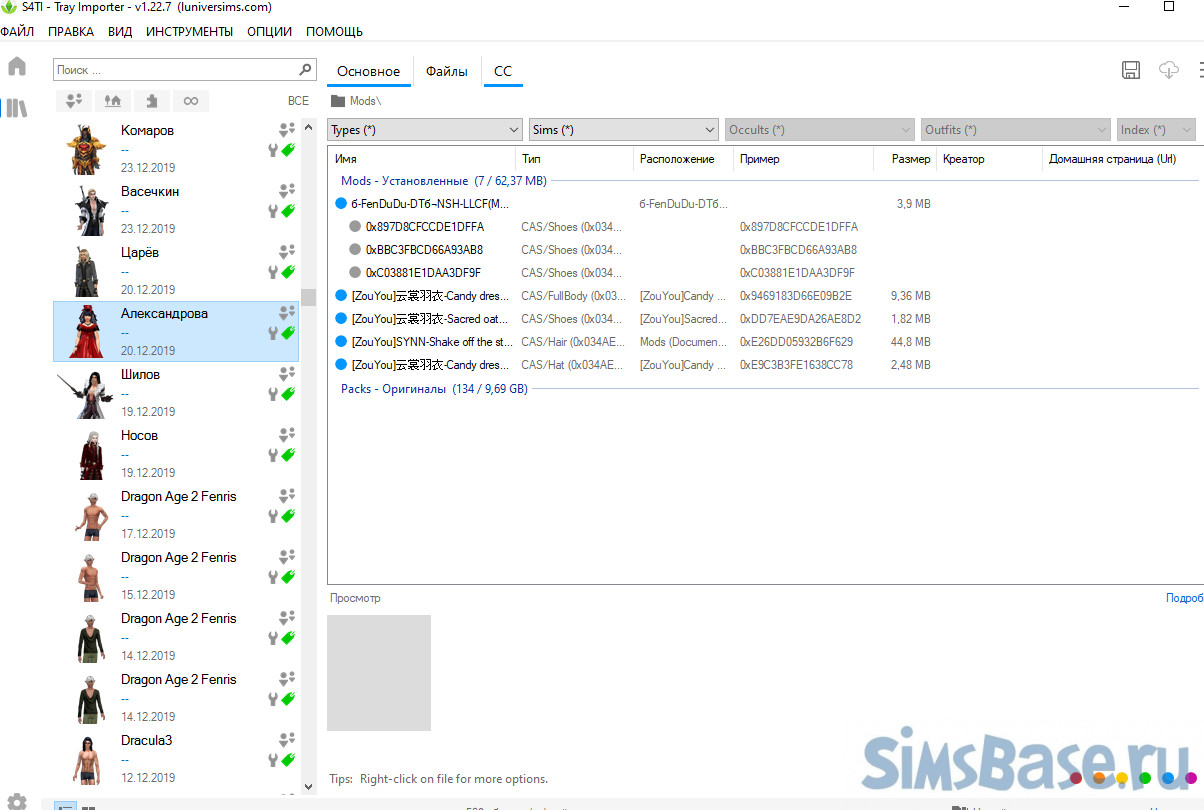Click the green tag icon for Комаров
Viewport: 1204px width, 810px height.
click(x=289, y=150)
